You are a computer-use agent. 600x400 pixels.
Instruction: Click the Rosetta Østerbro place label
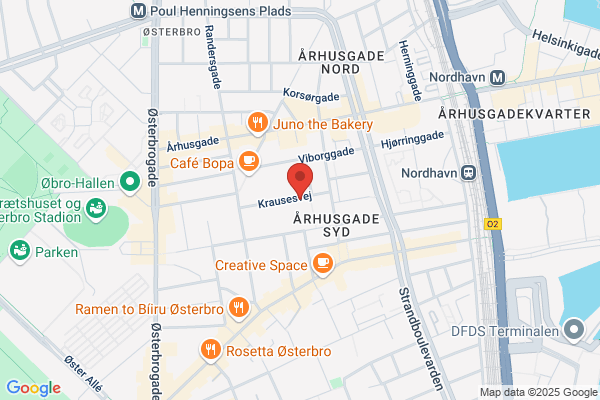279,351
